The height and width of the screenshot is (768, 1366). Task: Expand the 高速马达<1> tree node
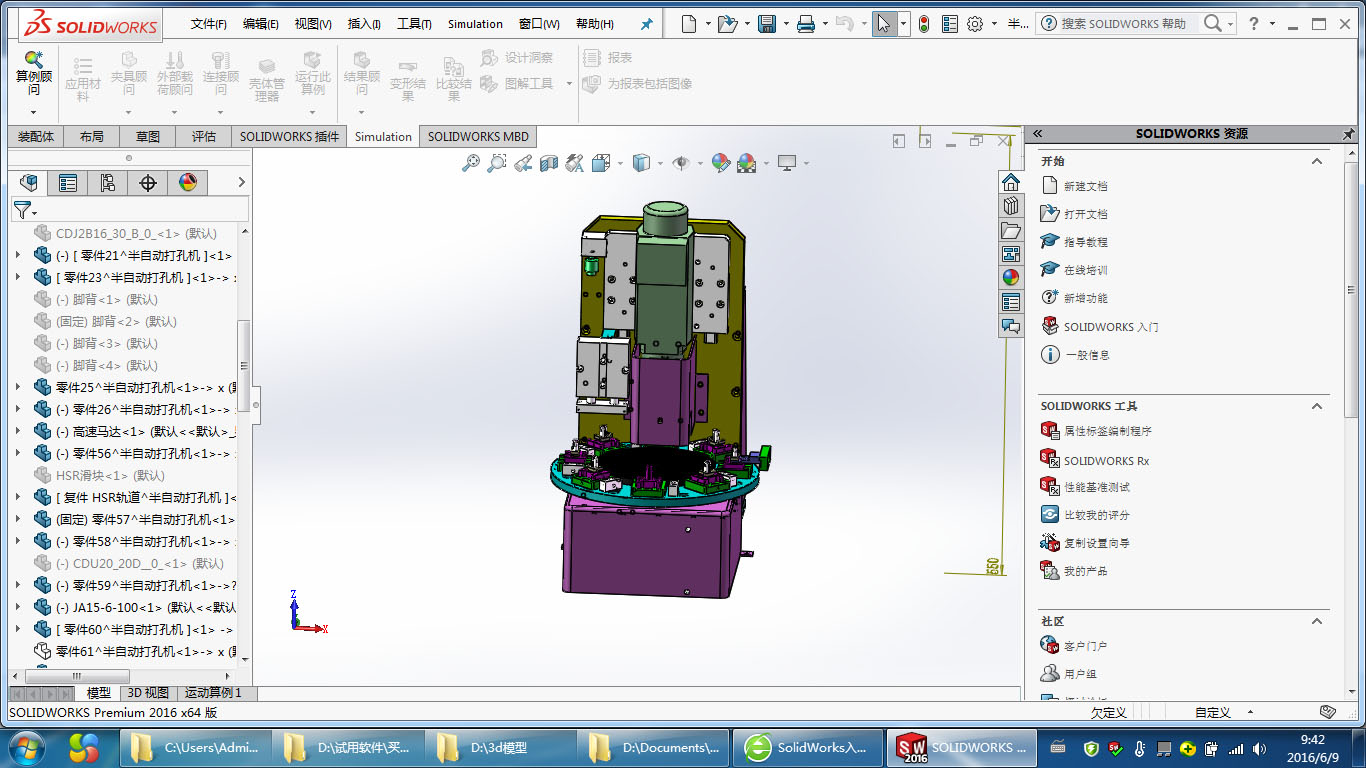[x=18, y=432]
